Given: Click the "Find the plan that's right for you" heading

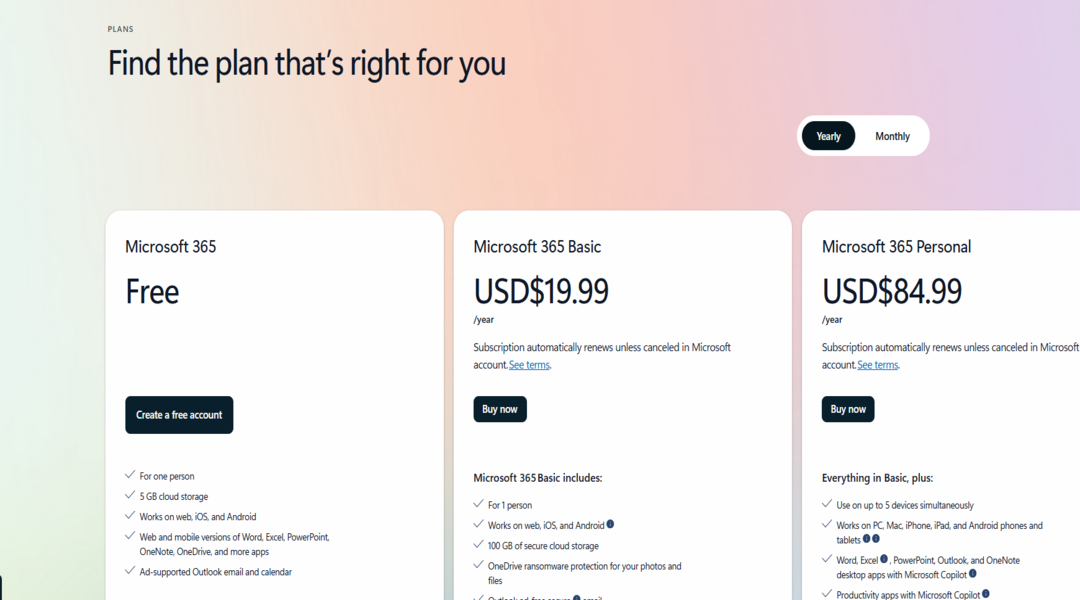Looking at the screenshot, I should pyautogui.click(x=307, y=63).
